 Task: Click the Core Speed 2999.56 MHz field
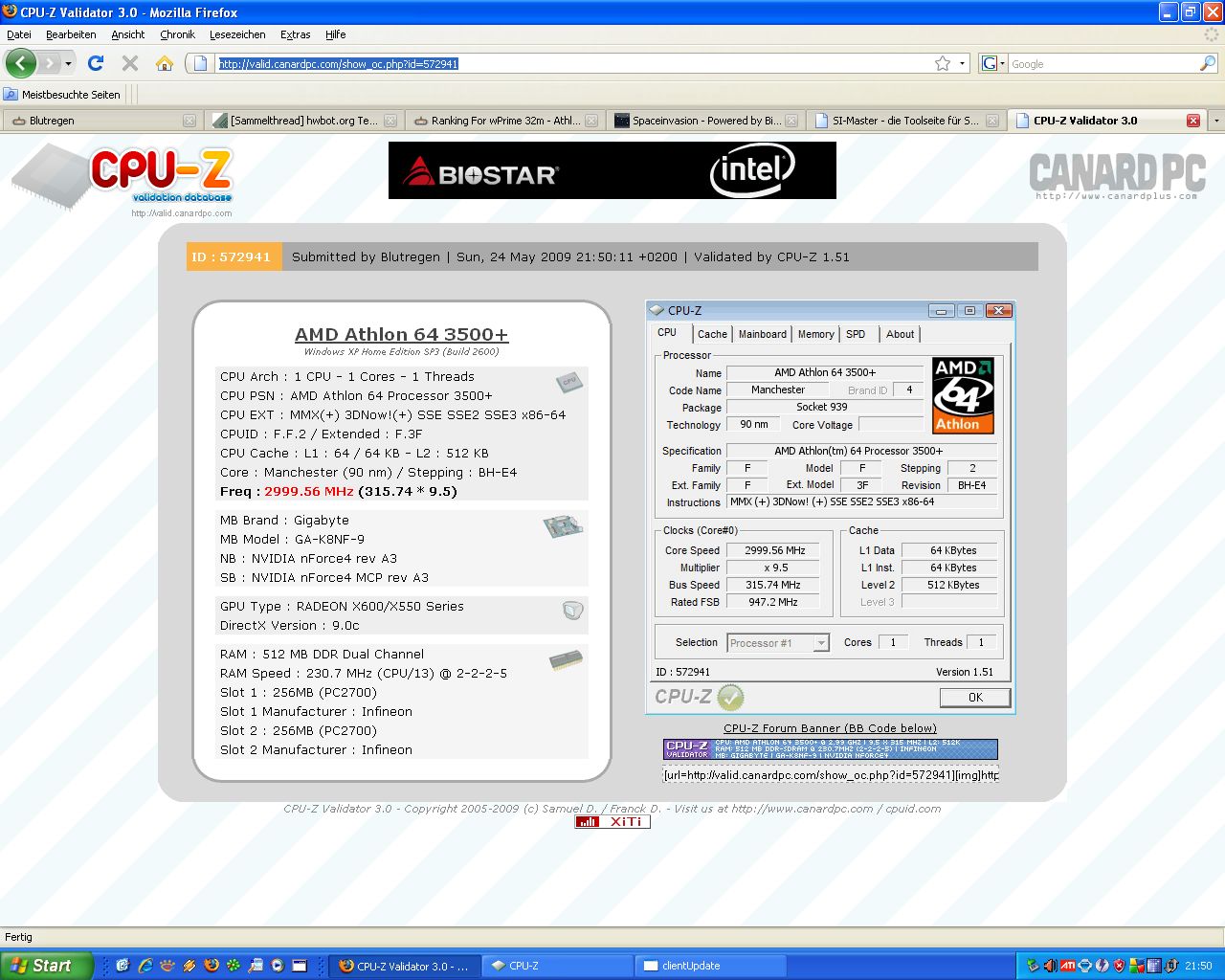click(773, 550)
